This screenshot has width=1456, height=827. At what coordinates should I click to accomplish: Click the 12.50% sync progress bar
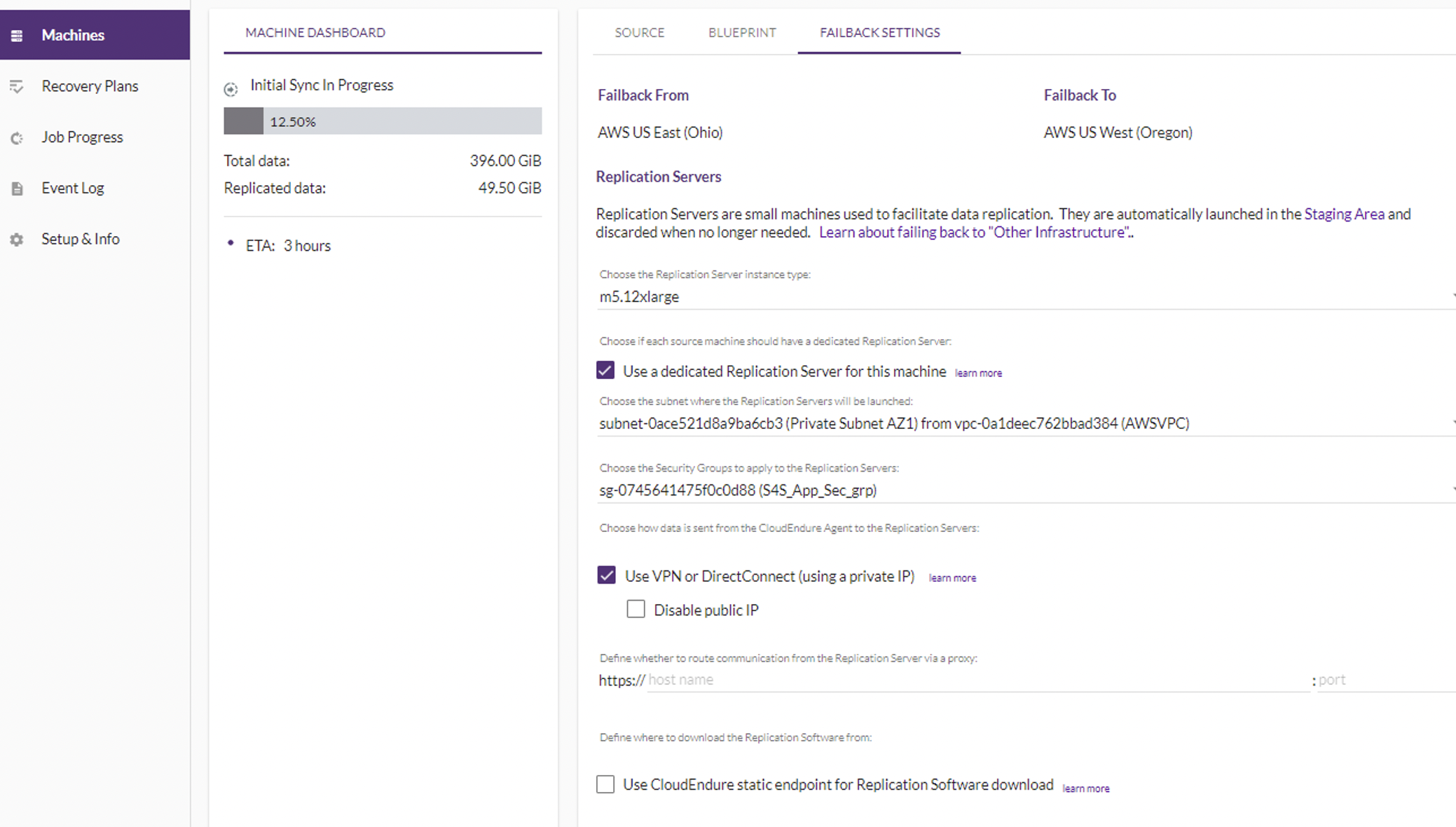point(383,121)
